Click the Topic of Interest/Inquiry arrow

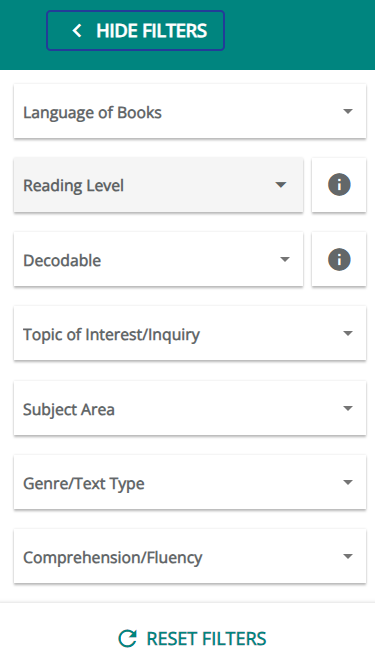pyautogui.click(x=348, y=333)
